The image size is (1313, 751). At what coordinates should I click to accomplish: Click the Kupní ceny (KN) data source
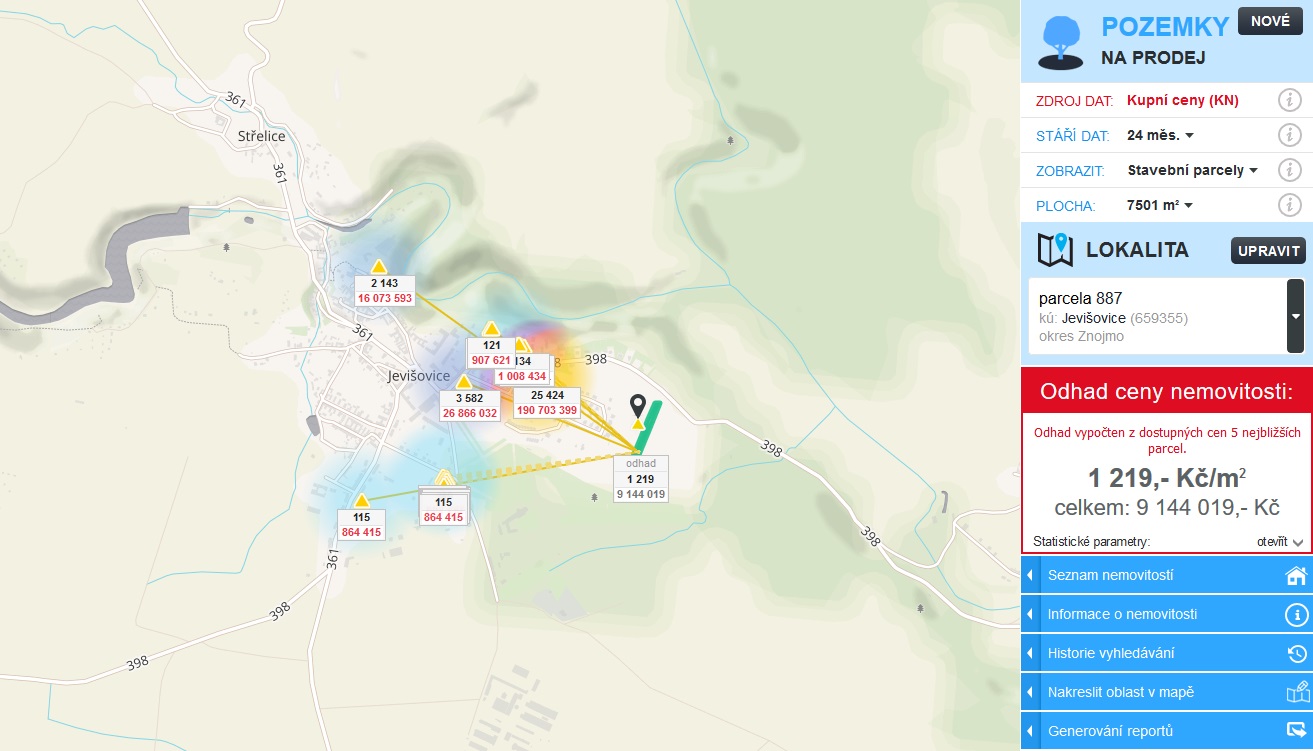[1182, 100]
